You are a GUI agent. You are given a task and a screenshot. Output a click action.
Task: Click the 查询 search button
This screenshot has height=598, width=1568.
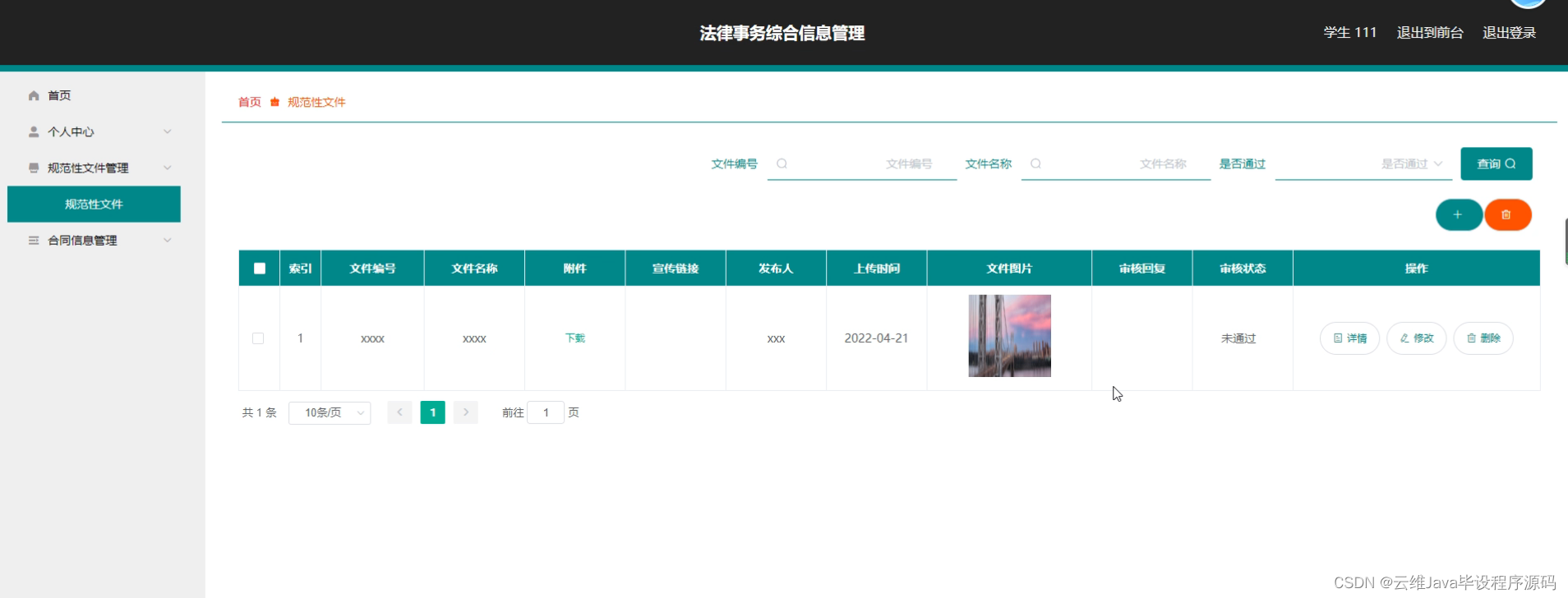point(1496,163)
